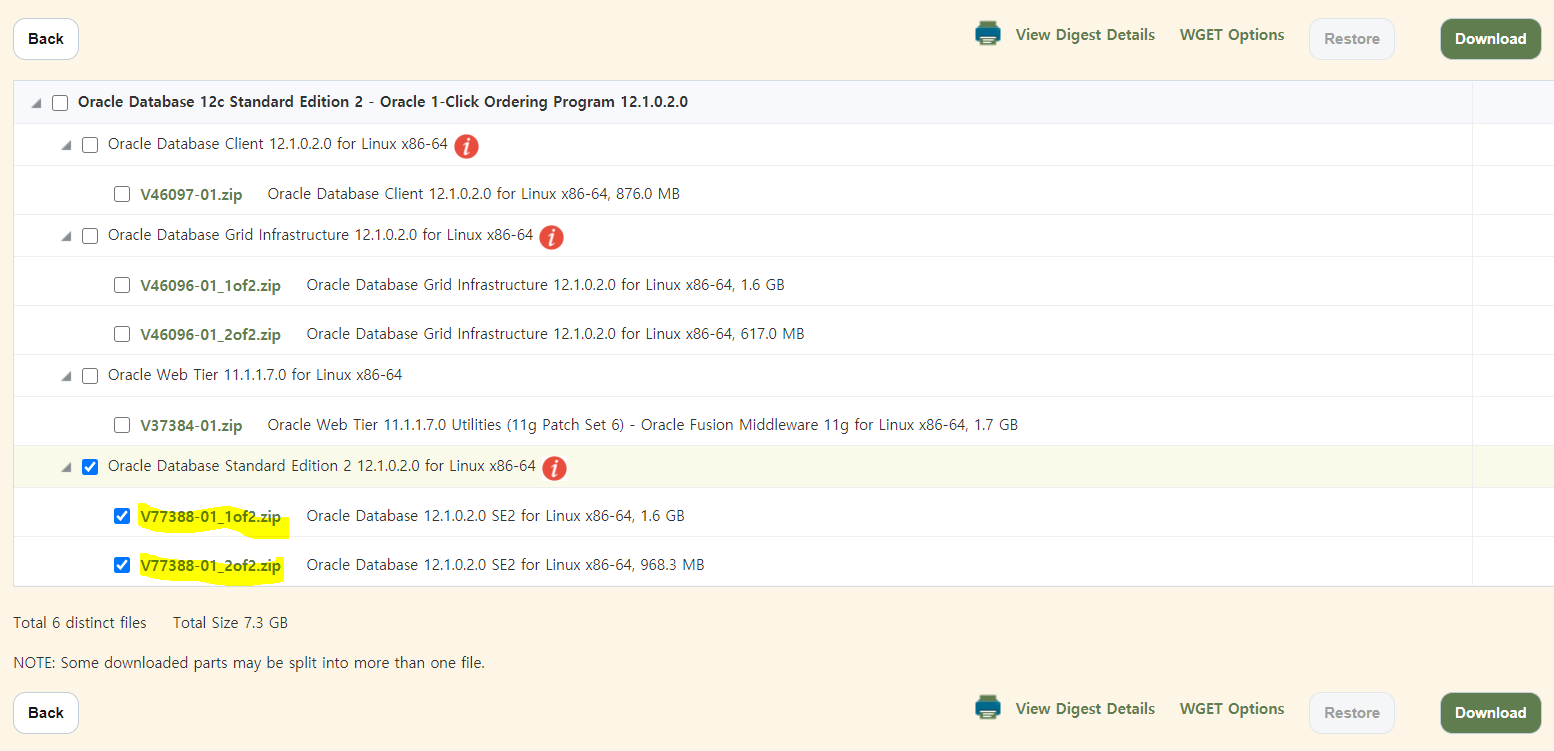Collapse the Grid Infrastructure node
Viewport: 1554px width, 751px height.
(67, 236)
